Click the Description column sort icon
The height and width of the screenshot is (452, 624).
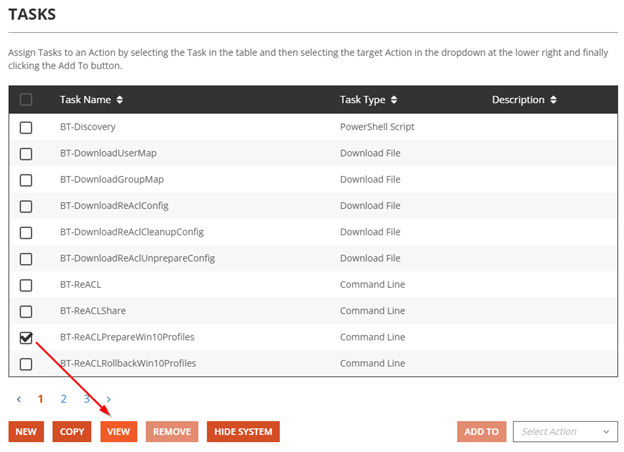tap(553, 100)
